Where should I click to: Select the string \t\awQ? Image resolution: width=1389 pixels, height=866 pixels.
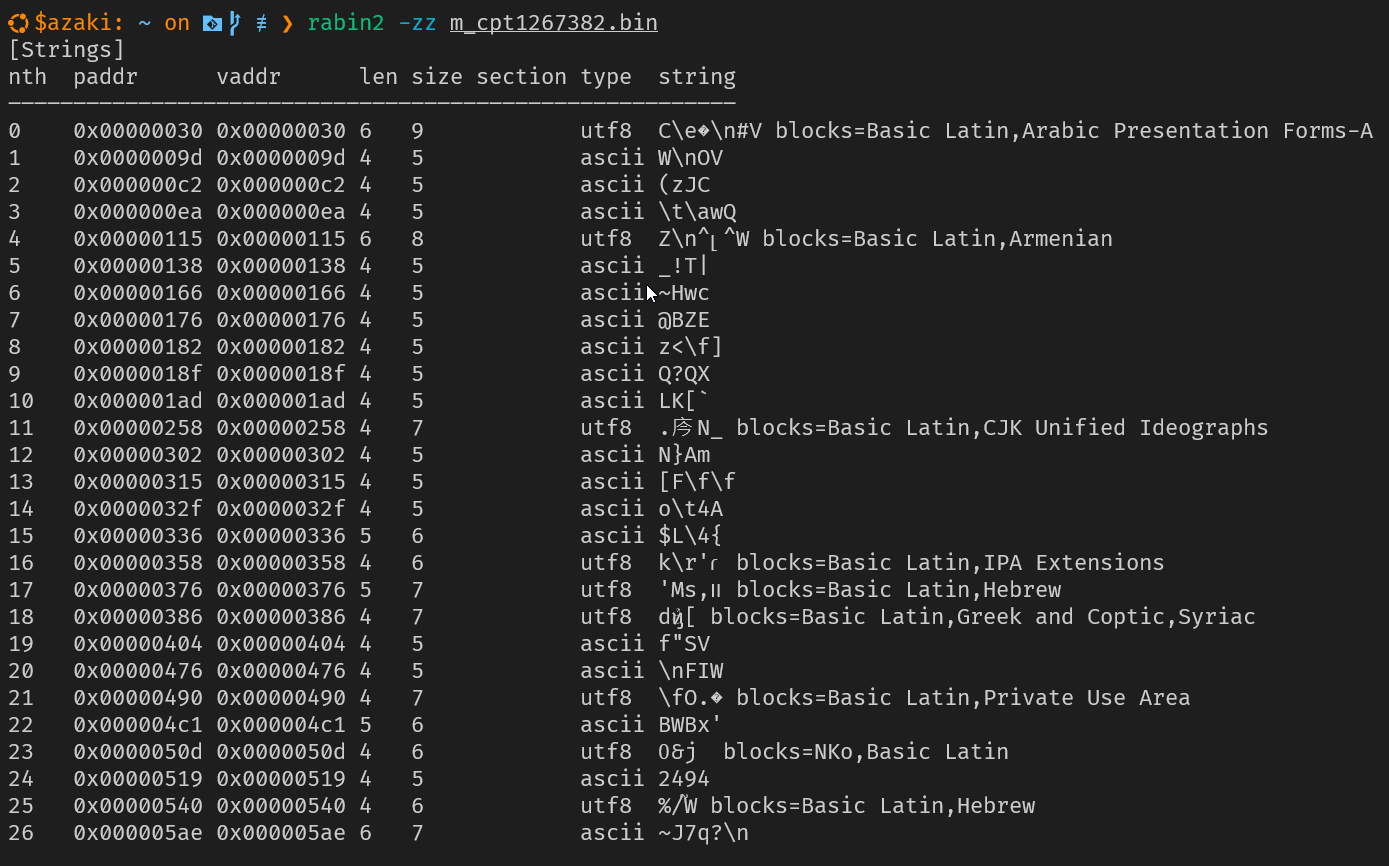(x=697, y=212)
